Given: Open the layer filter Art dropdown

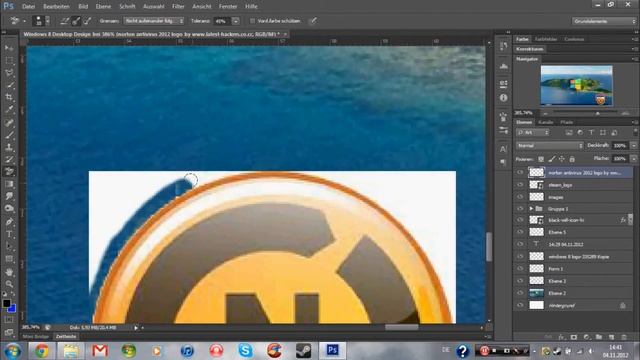Looking at the screenshot, I should pyautogui.click(x=533, y=133).
